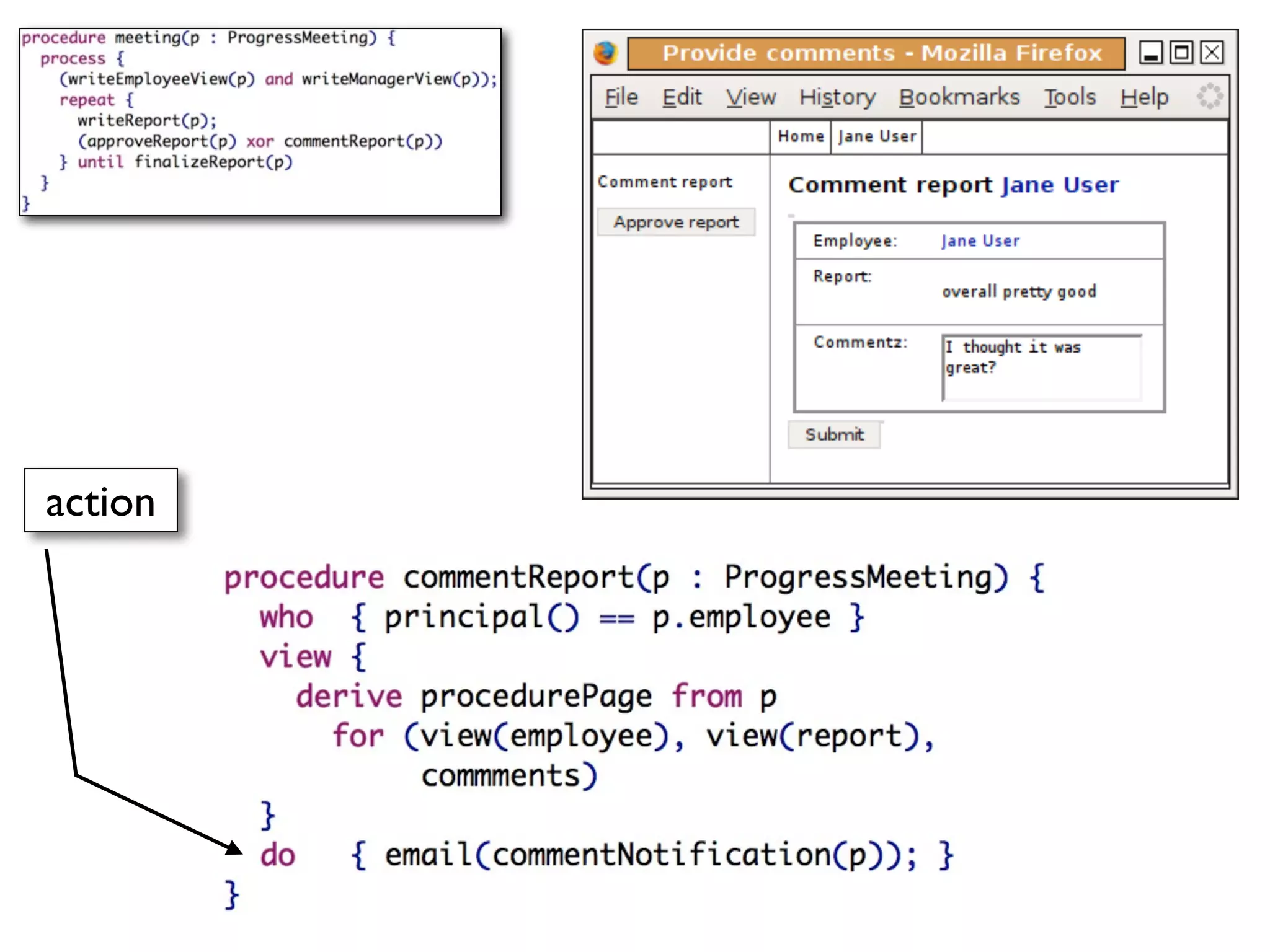Image resolution: width=1270 pixels, height=952 pixels.
Task: Open the Edit menu
Action: point(682,97)
